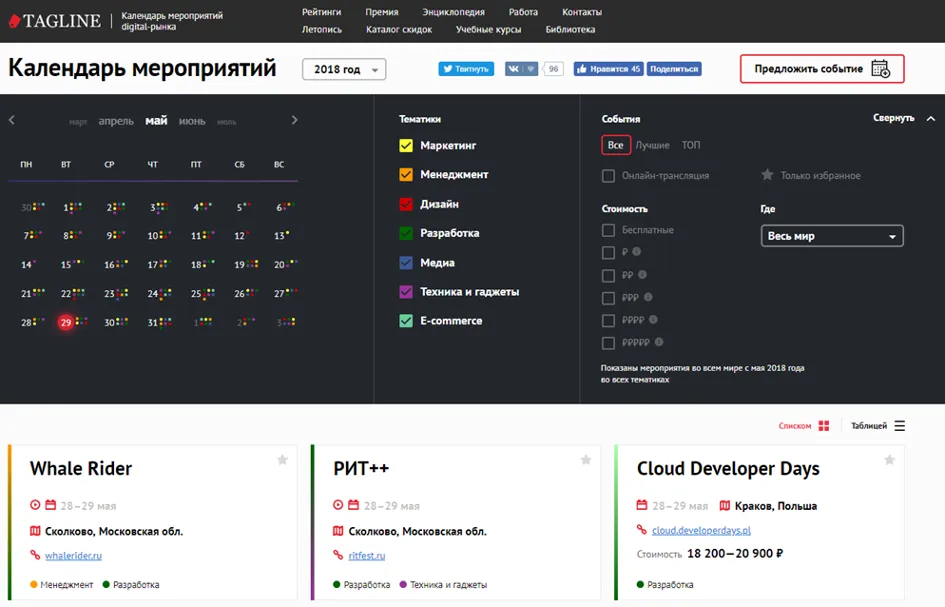945x607 pixels.
Task: Switch to grid view icon next to Списком
Action: coord(824,426)
